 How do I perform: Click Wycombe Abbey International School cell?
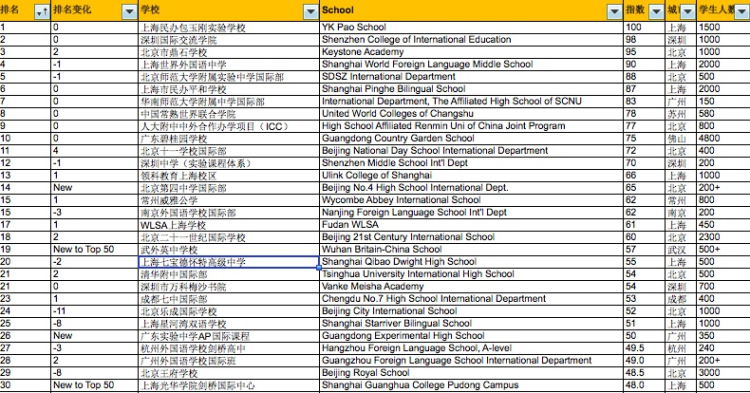click(472, 200)
